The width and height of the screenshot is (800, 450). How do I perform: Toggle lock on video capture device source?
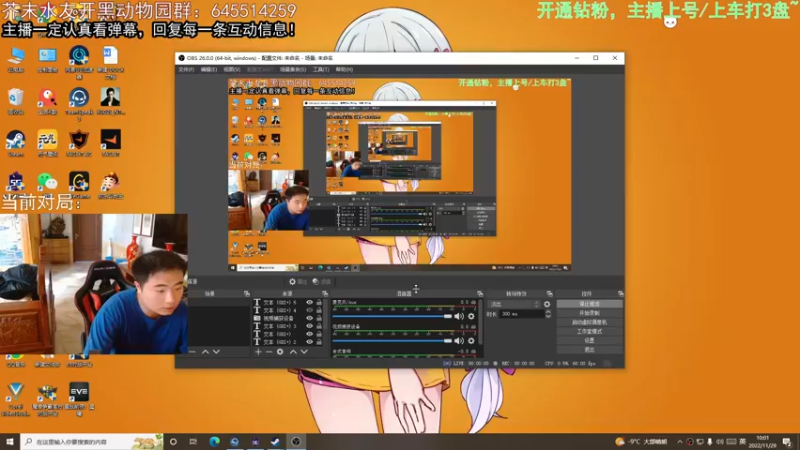point(319,318)
